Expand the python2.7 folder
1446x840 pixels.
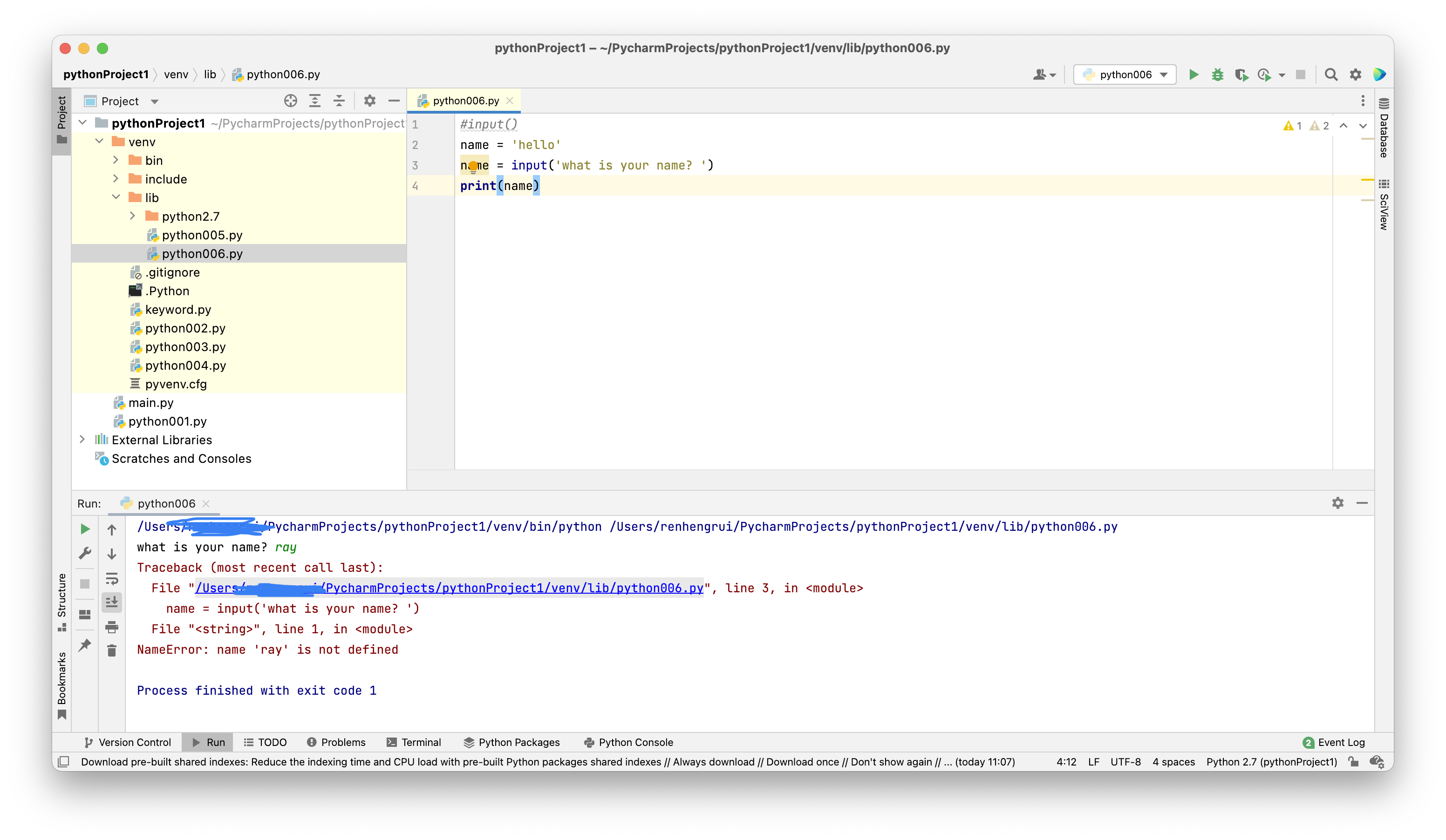coord(133,216)
